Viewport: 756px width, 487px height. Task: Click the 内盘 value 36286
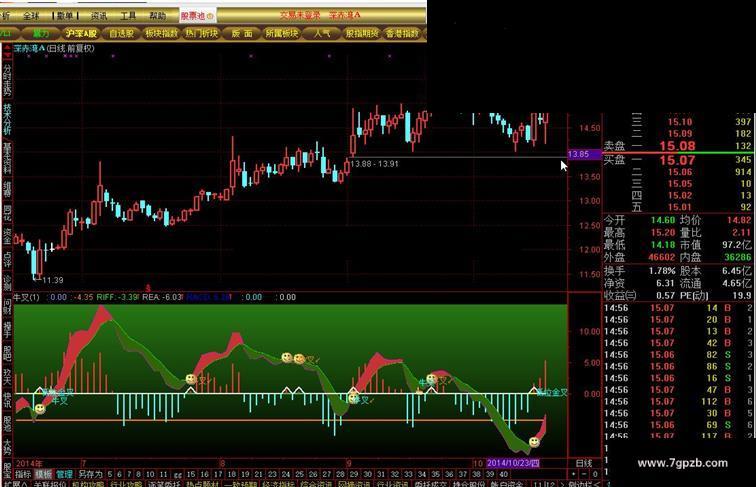coord(737,257)
